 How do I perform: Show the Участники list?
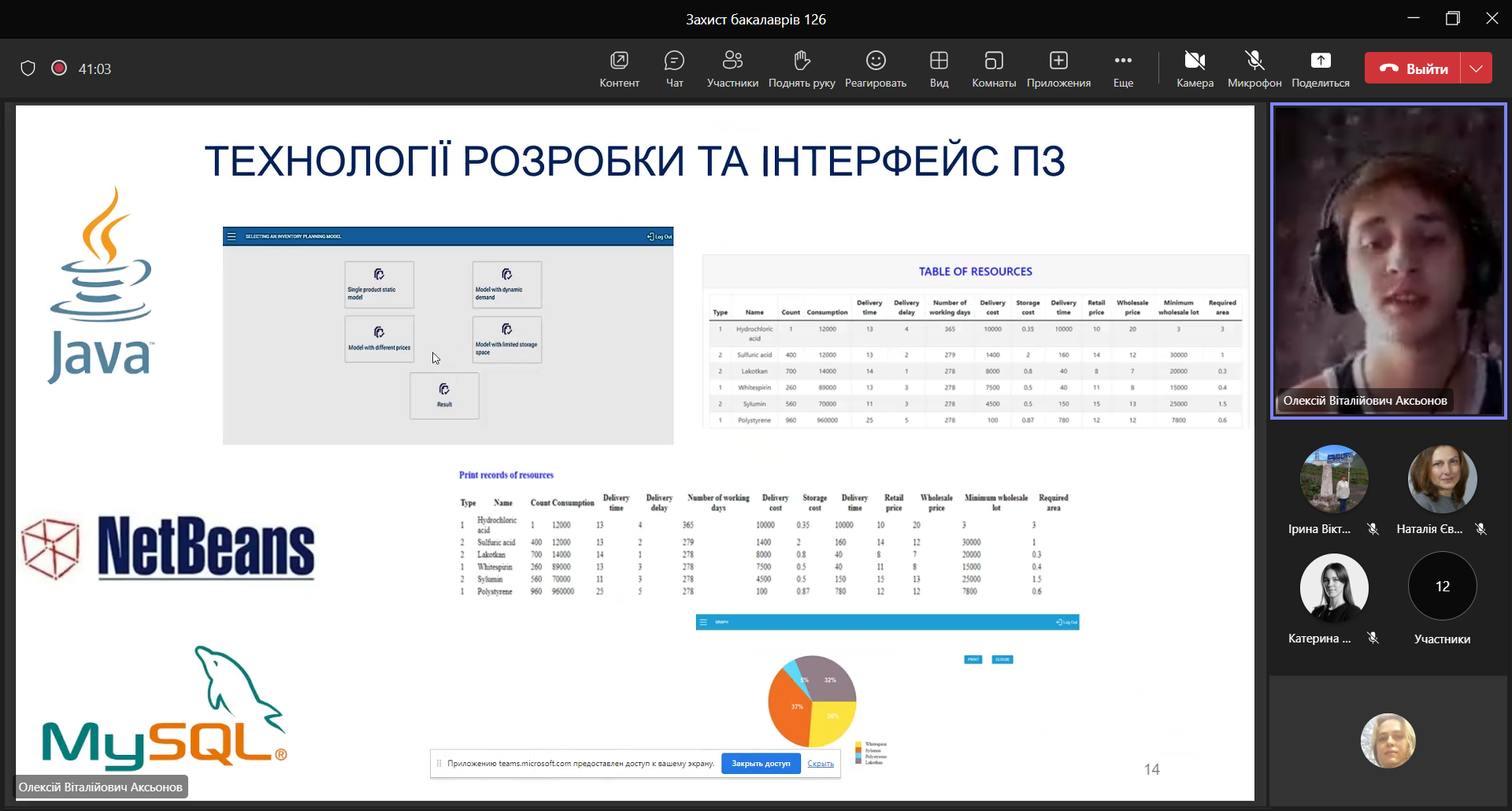click(732, 69)
